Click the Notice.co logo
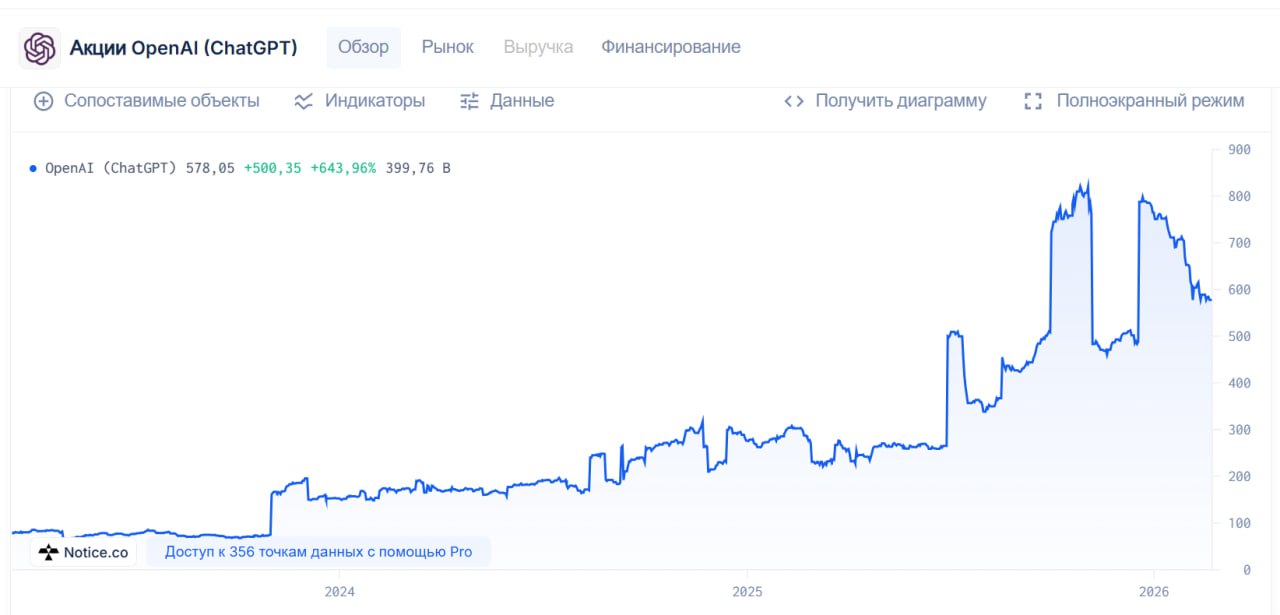The height and width of the screenshot is (615, 1280). (x=84, y=552)
